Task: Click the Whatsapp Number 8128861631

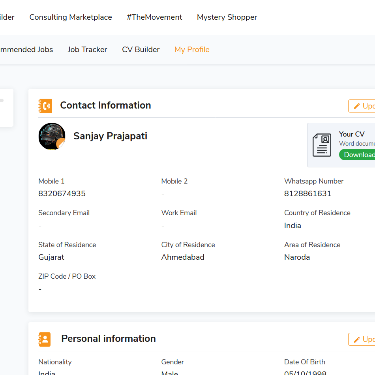Action: 307,193
